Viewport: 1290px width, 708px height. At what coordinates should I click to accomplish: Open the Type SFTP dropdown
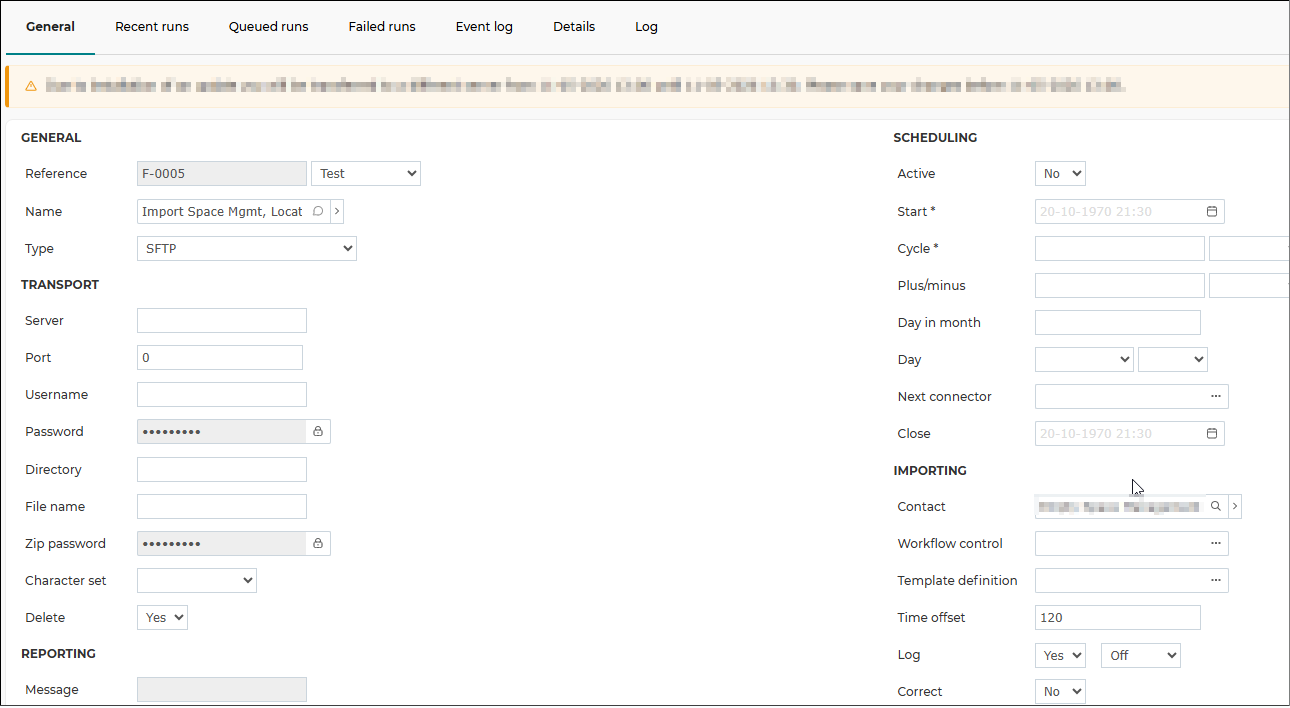(x=247, y=249)
